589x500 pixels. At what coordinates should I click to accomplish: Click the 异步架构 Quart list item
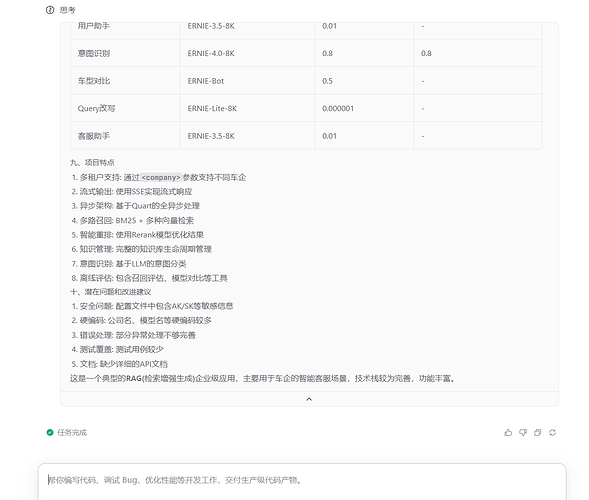[x=136, y=206]
